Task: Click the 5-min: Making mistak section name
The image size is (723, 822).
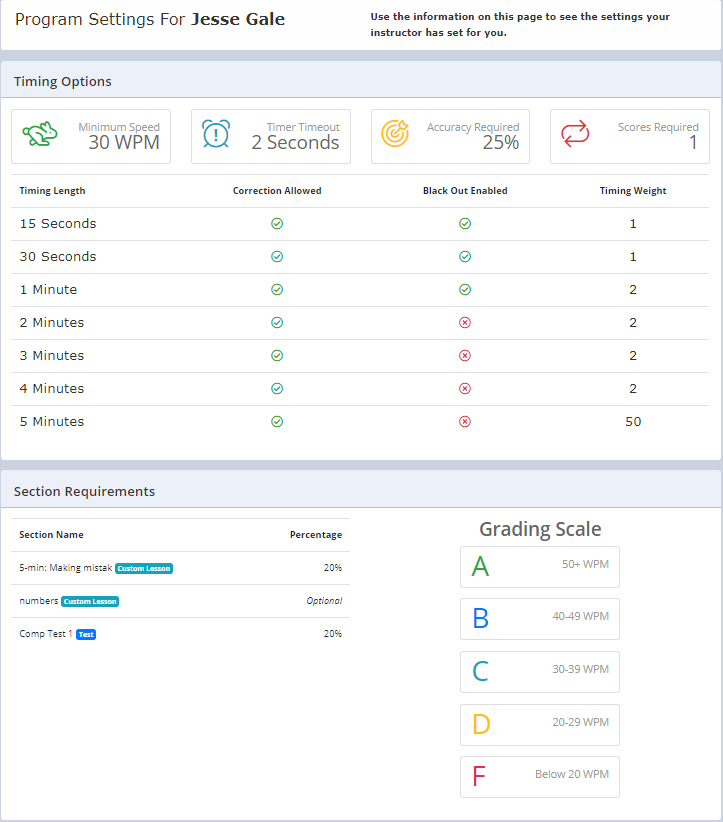Action: [x=66, y=568]
